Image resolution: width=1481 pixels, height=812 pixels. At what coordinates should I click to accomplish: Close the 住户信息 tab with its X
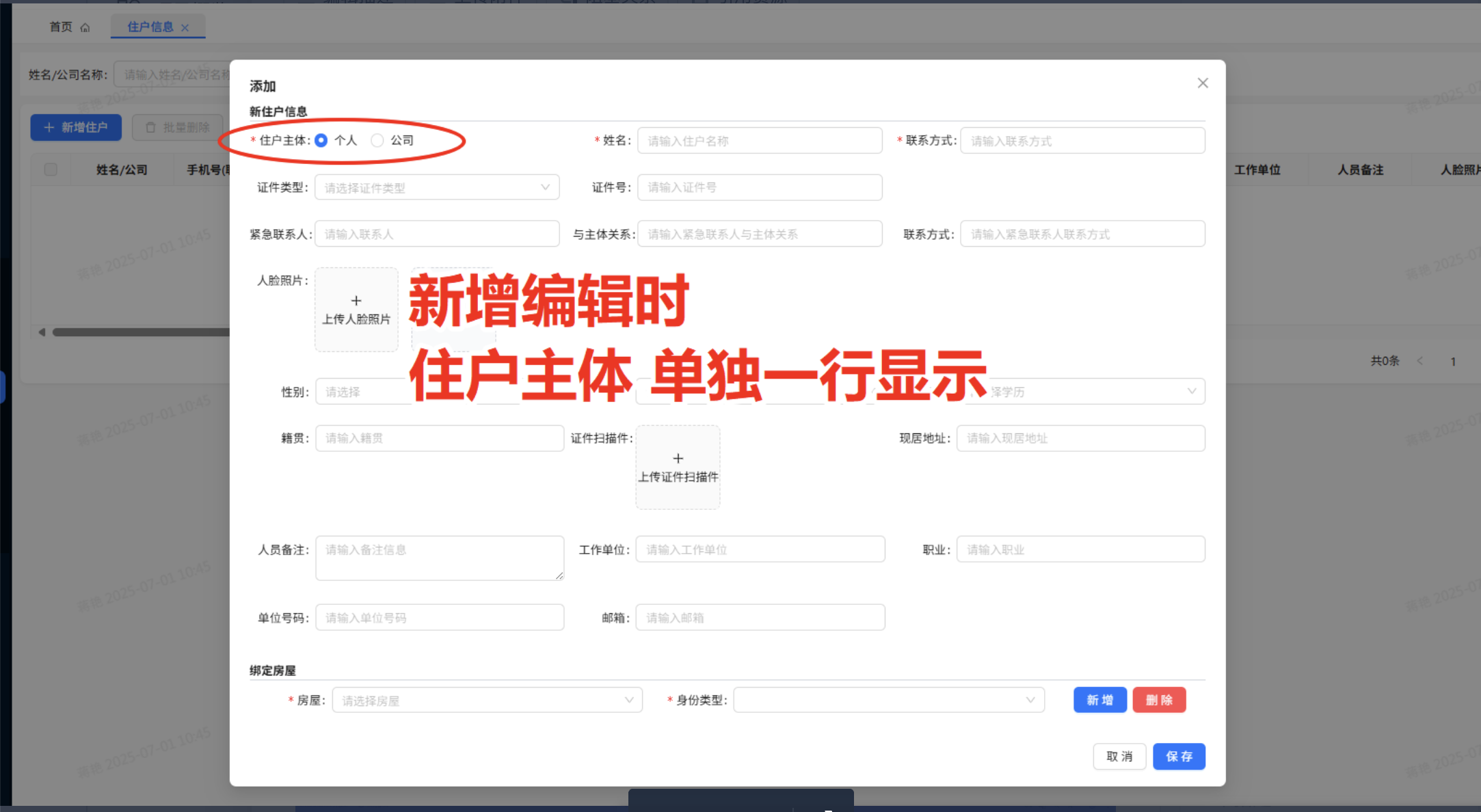coord(185,28)
